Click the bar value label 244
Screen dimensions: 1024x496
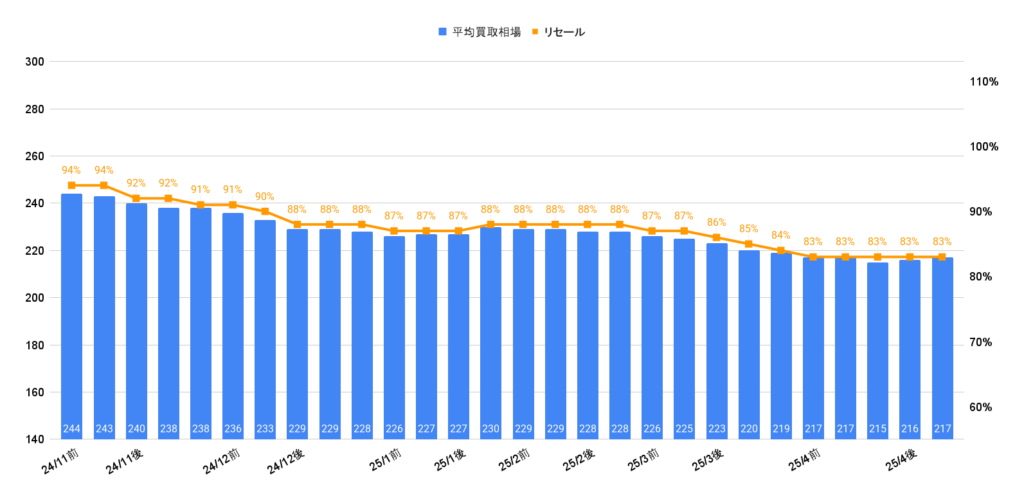72,429
